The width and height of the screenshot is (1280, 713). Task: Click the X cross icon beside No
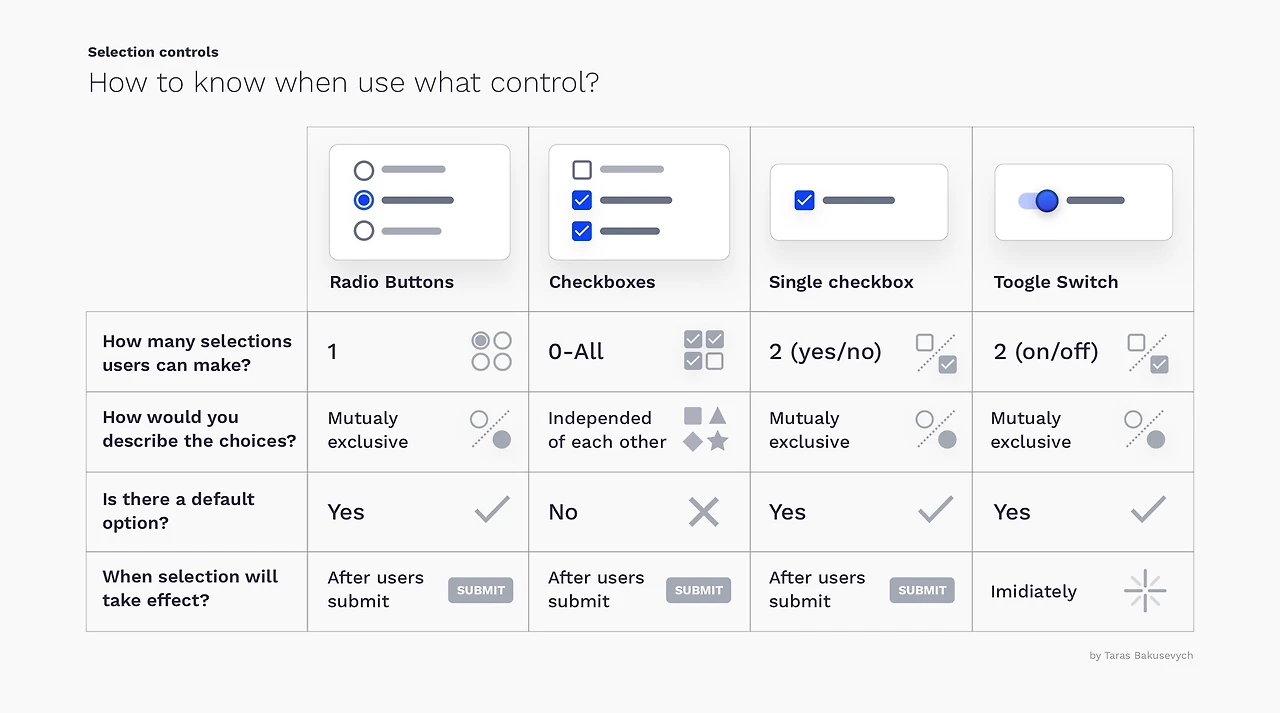pyautogui.click(x=704, y=512)
